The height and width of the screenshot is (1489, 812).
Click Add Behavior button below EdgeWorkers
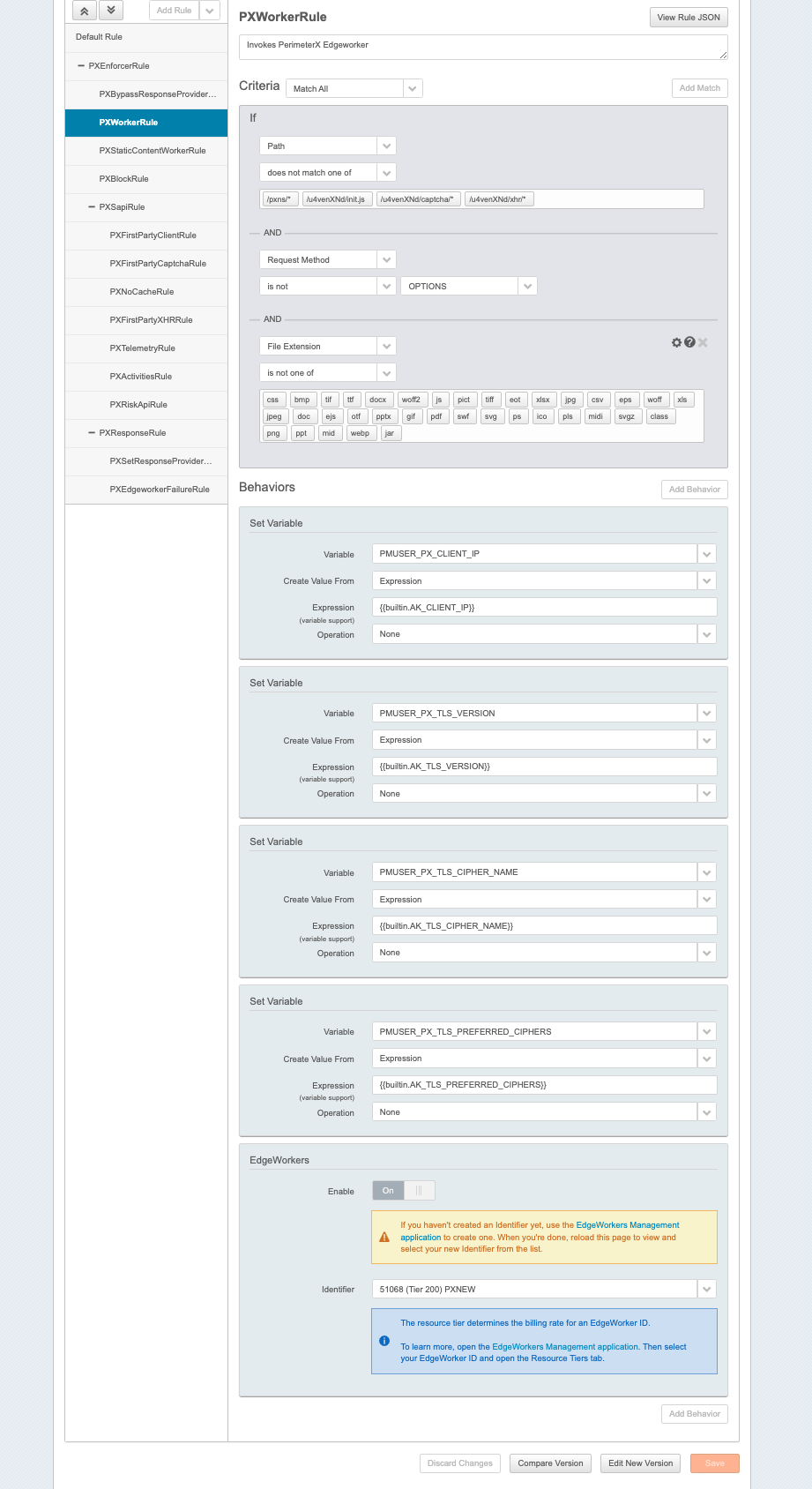tap(695, 1414)
